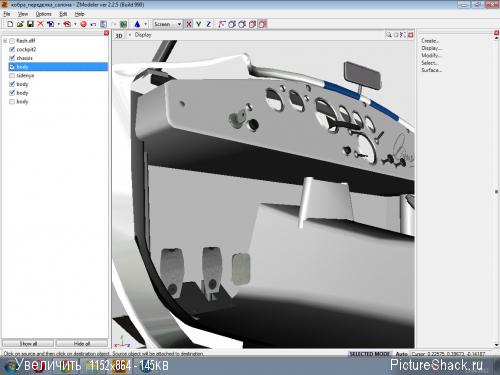Click the blue document icon after Undo
This screenshot has height=375, width=500.
(x=103, y=24)
